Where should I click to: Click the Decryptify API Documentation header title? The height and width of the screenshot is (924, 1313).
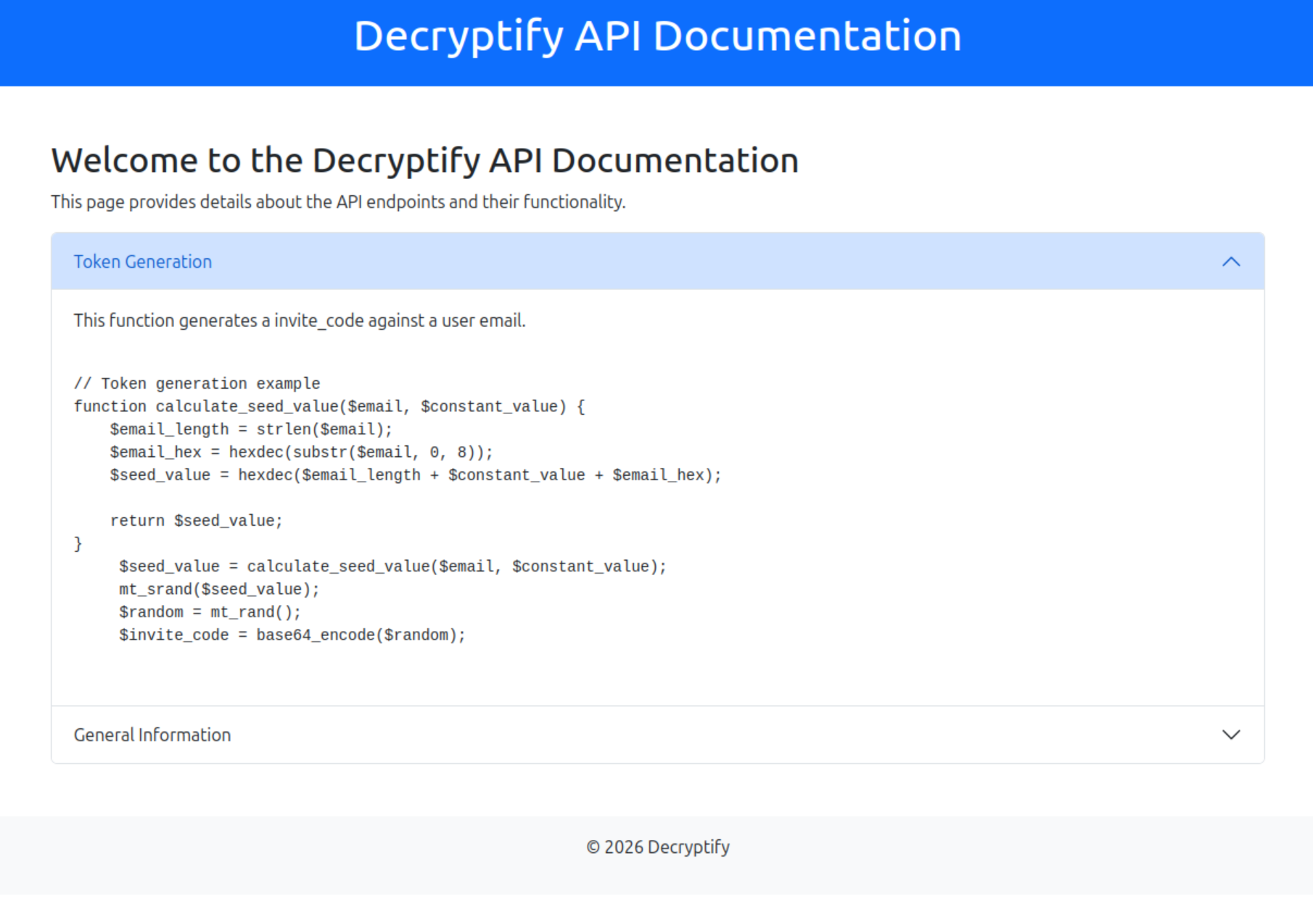pyautogui.click(x=657, y=36)
